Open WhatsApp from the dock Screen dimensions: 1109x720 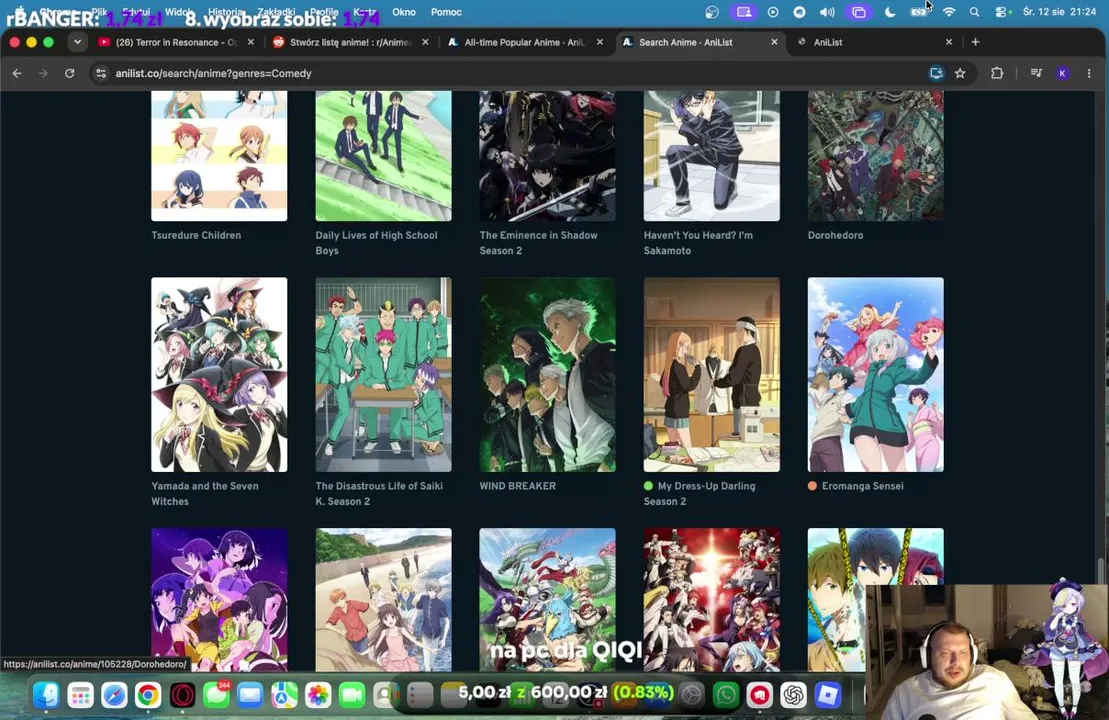[726, 695]
